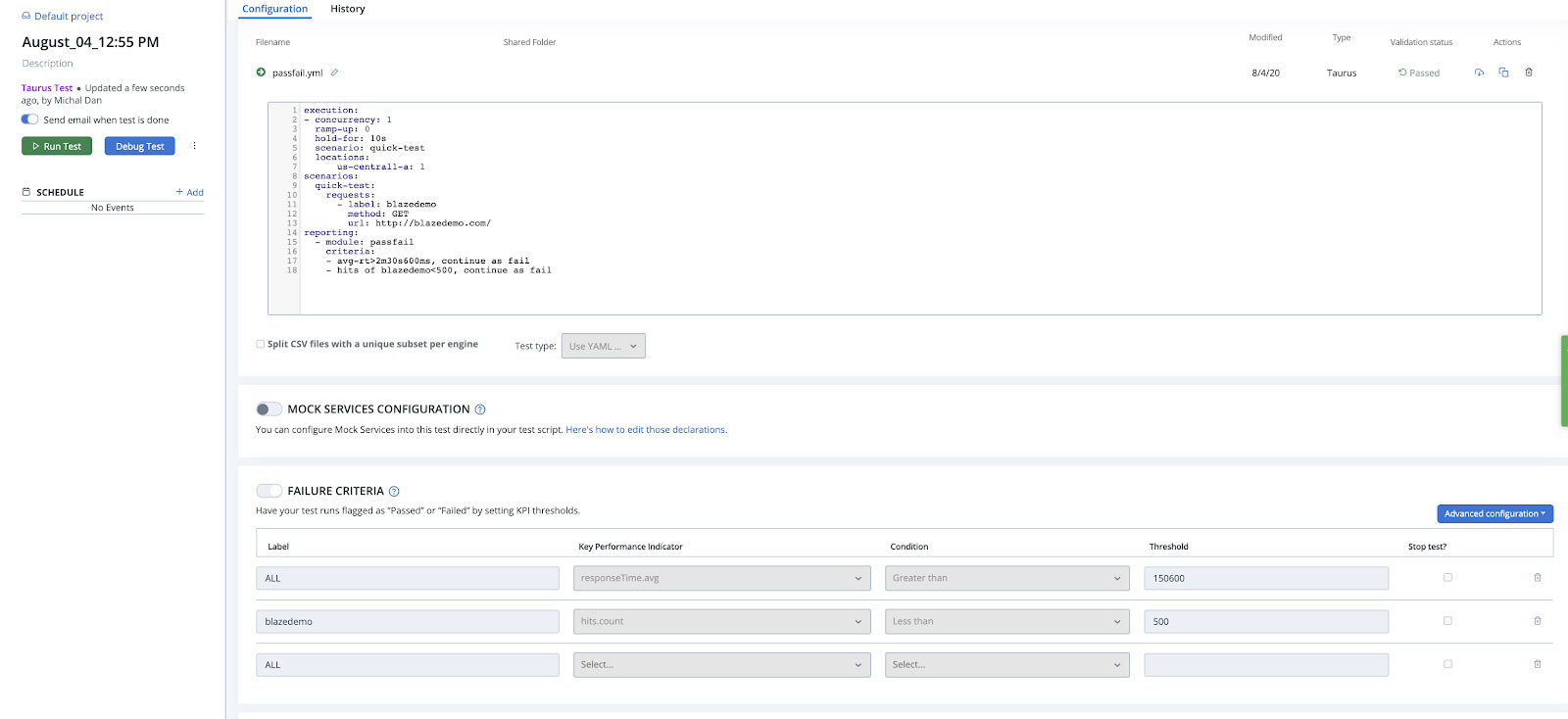Click the label field containing blazedemo
The width and height of the screenshot is (1568, 719).
point(408,621)
